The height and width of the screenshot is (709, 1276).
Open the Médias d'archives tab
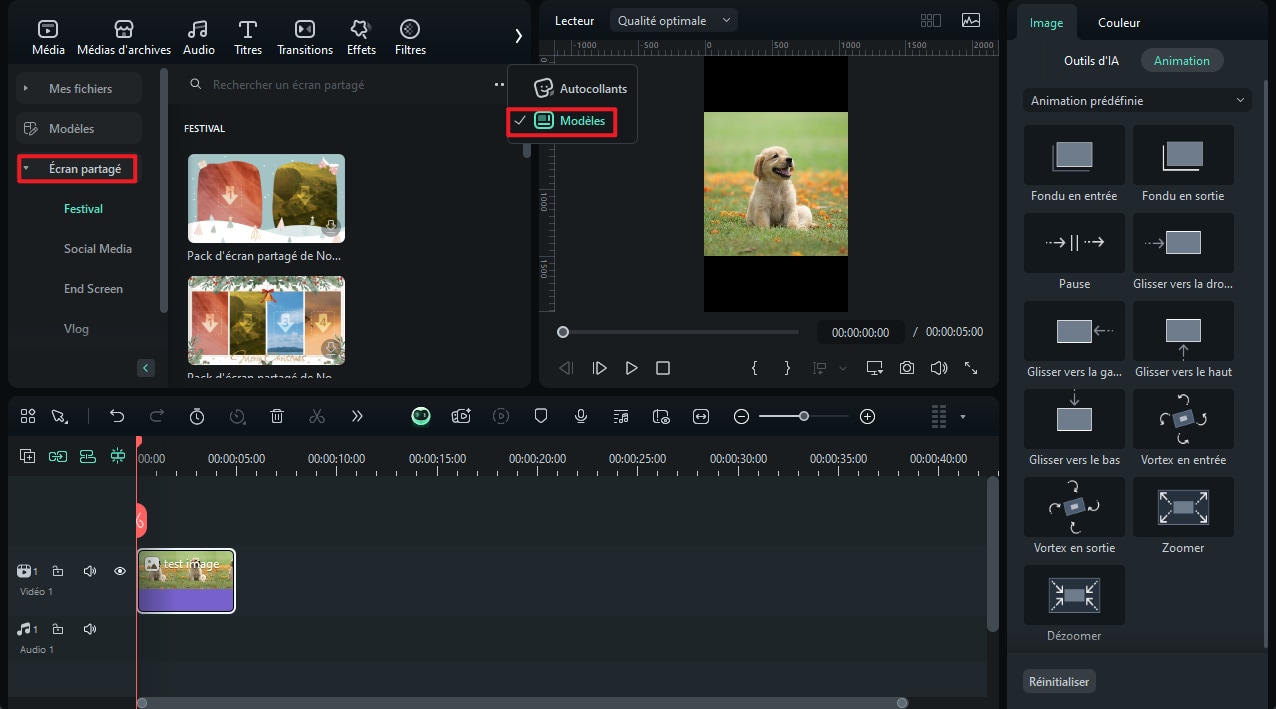click(x=124, y=37)
